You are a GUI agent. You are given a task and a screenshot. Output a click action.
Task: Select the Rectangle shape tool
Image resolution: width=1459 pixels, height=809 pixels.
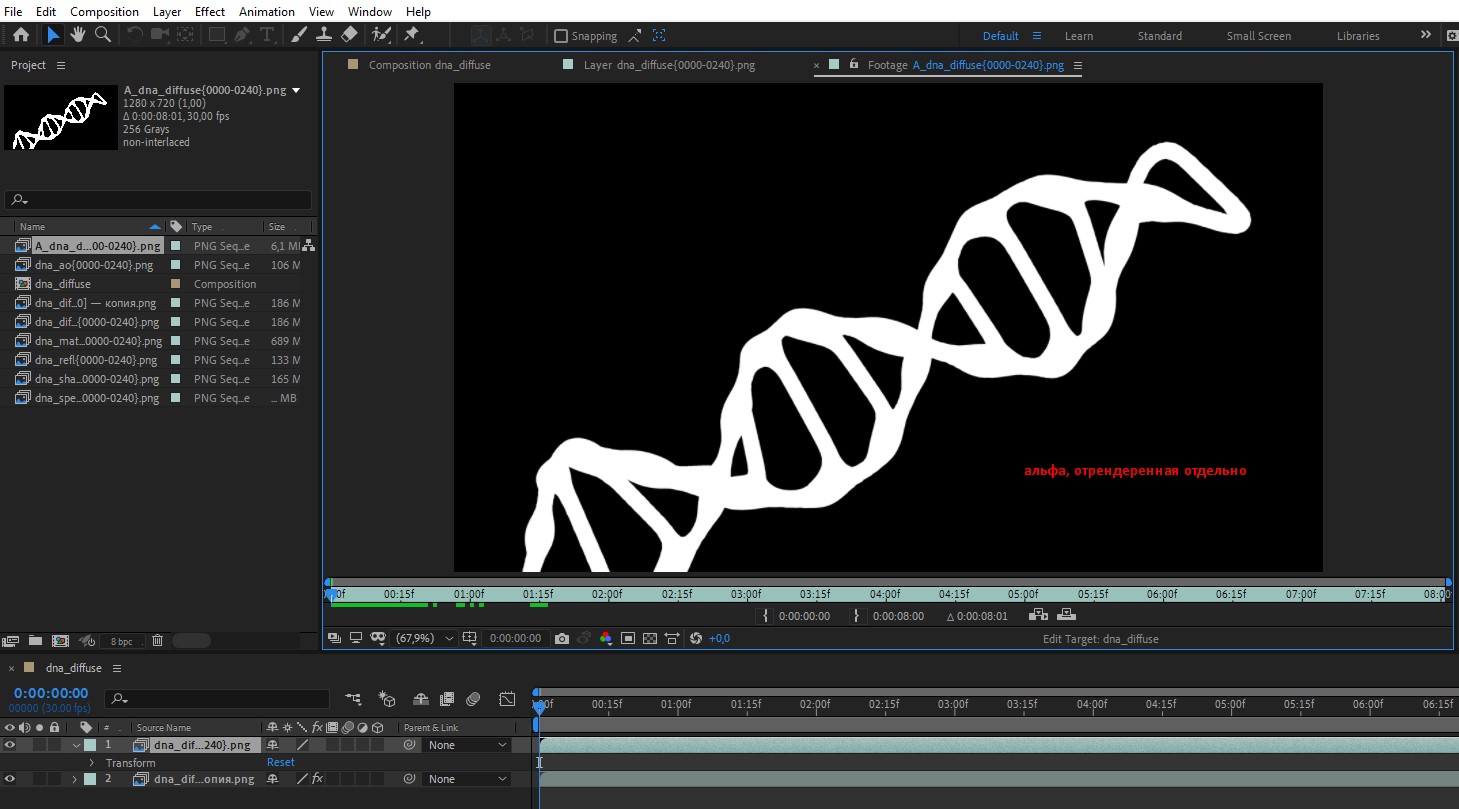tap(215, 35)
